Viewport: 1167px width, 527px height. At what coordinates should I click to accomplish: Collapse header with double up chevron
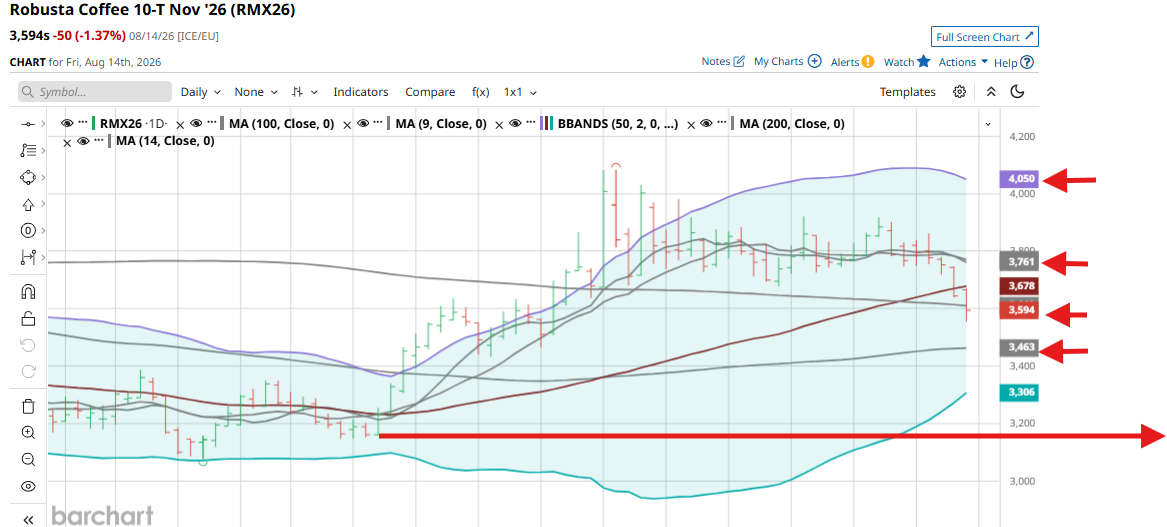click(x=991, y=92)
